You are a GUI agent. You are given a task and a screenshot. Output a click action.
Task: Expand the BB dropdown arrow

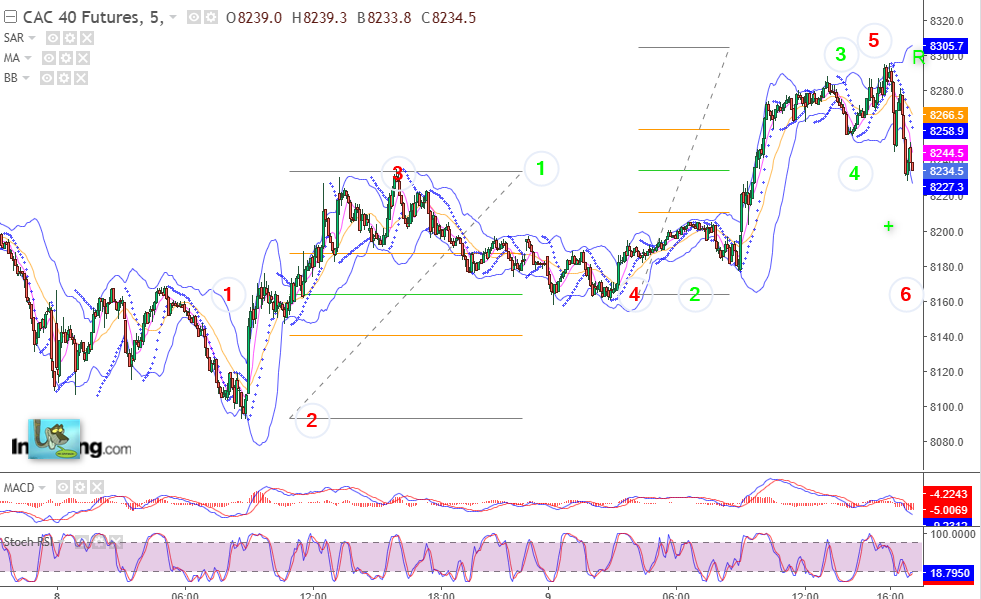coord(26,78)
